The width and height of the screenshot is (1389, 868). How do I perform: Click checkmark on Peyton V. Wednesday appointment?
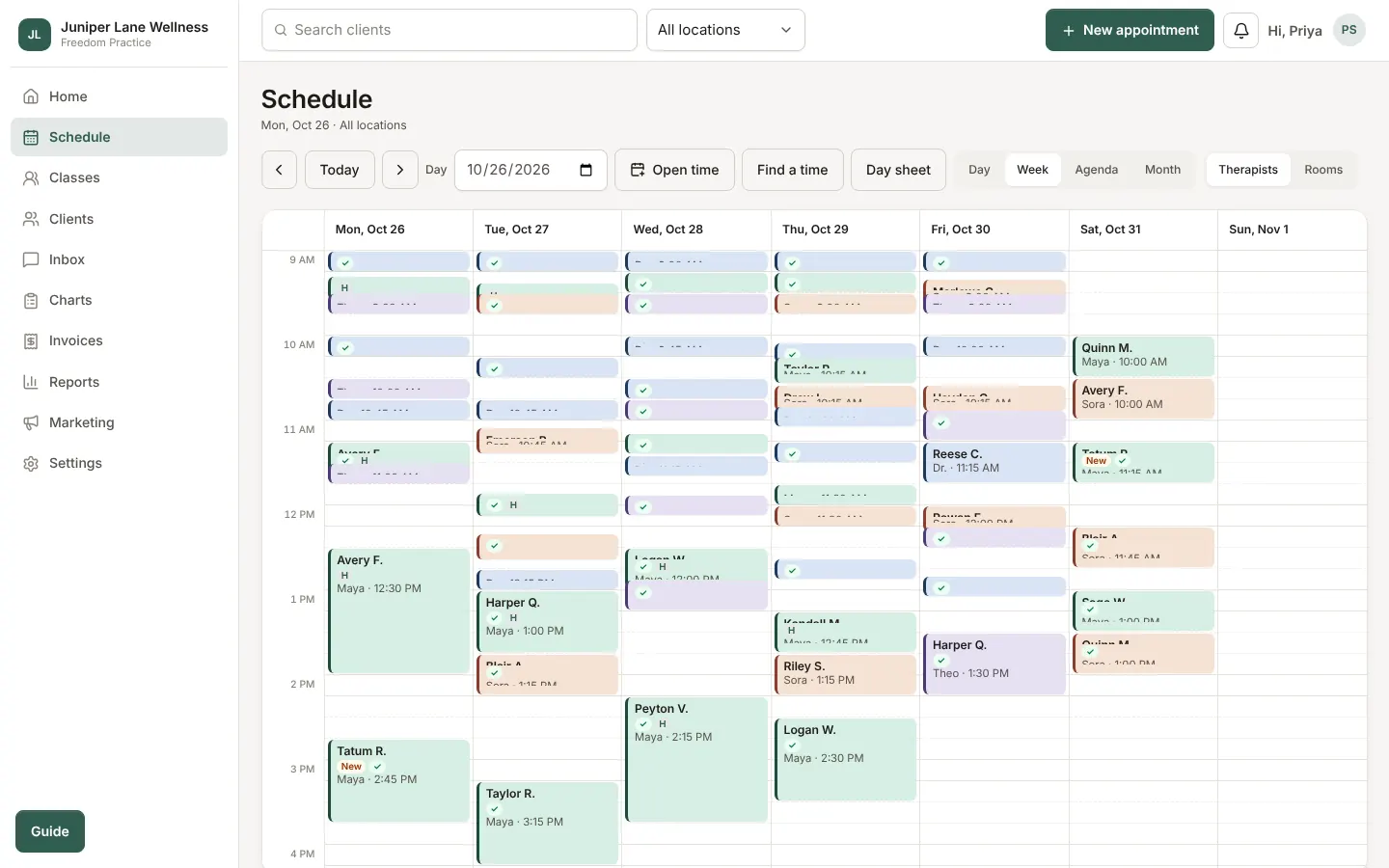(643, 724)
